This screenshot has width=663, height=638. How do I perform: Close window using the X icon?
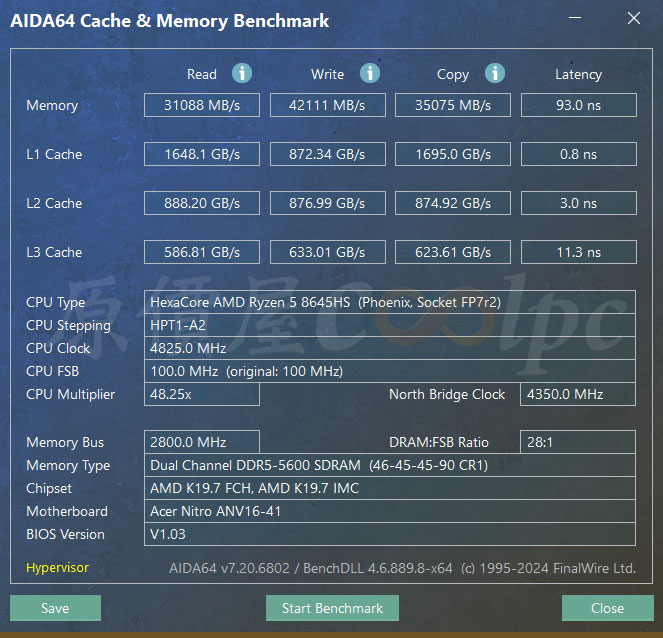click(633, 18)
